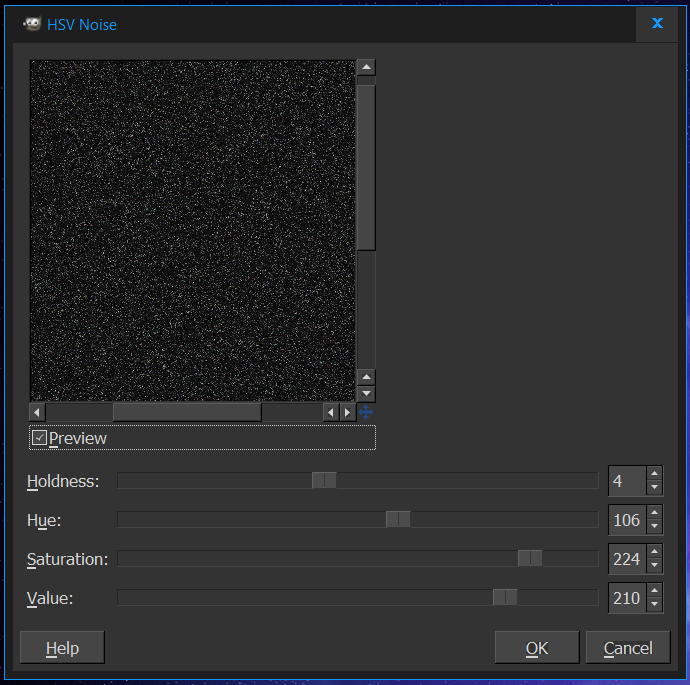690x685 pixels.
Task: Click the Hue value field showing 106
Action: tap(628, 520)
